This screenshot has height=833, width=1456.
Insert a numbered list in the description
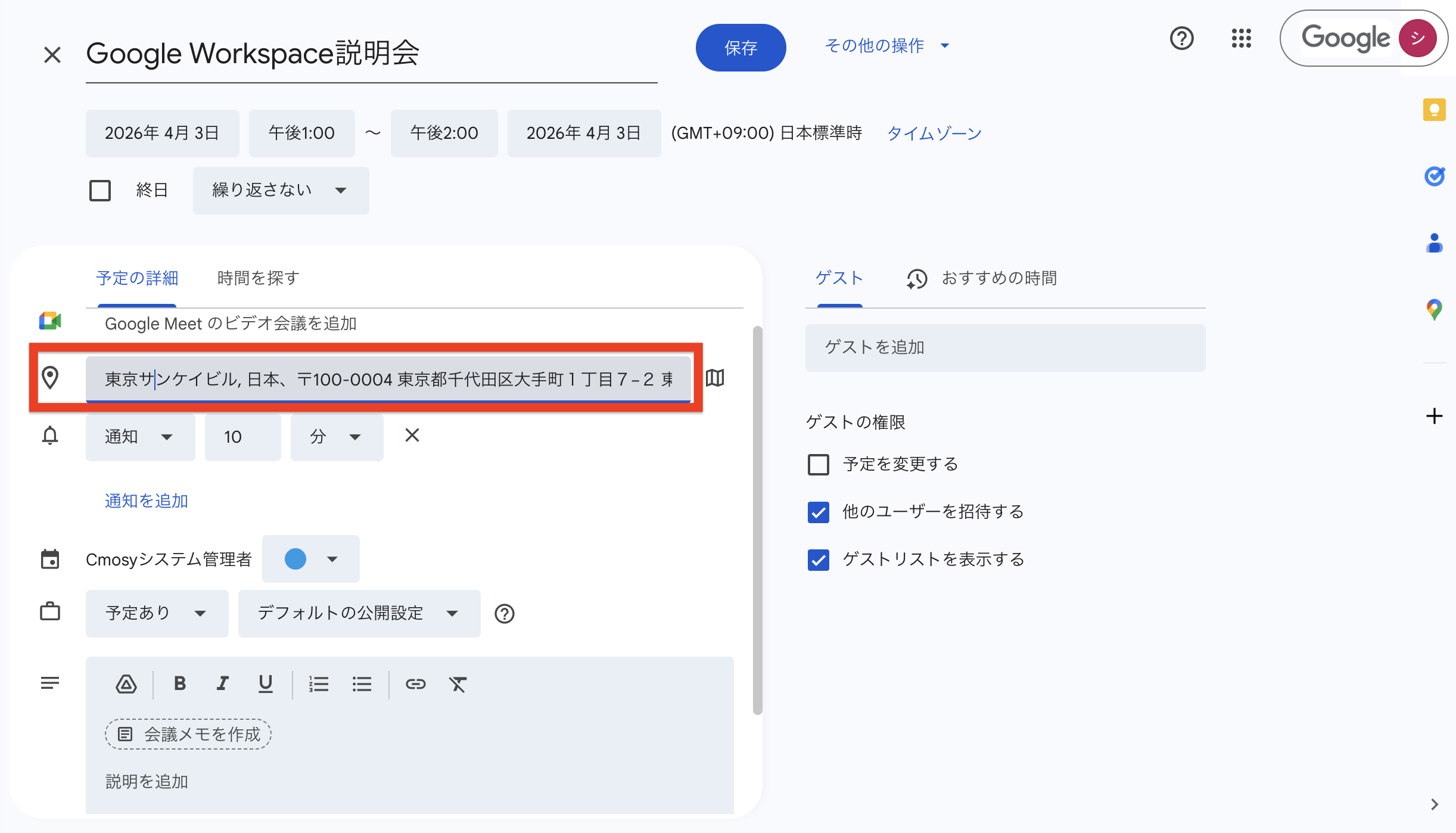[x=319, y=684]
